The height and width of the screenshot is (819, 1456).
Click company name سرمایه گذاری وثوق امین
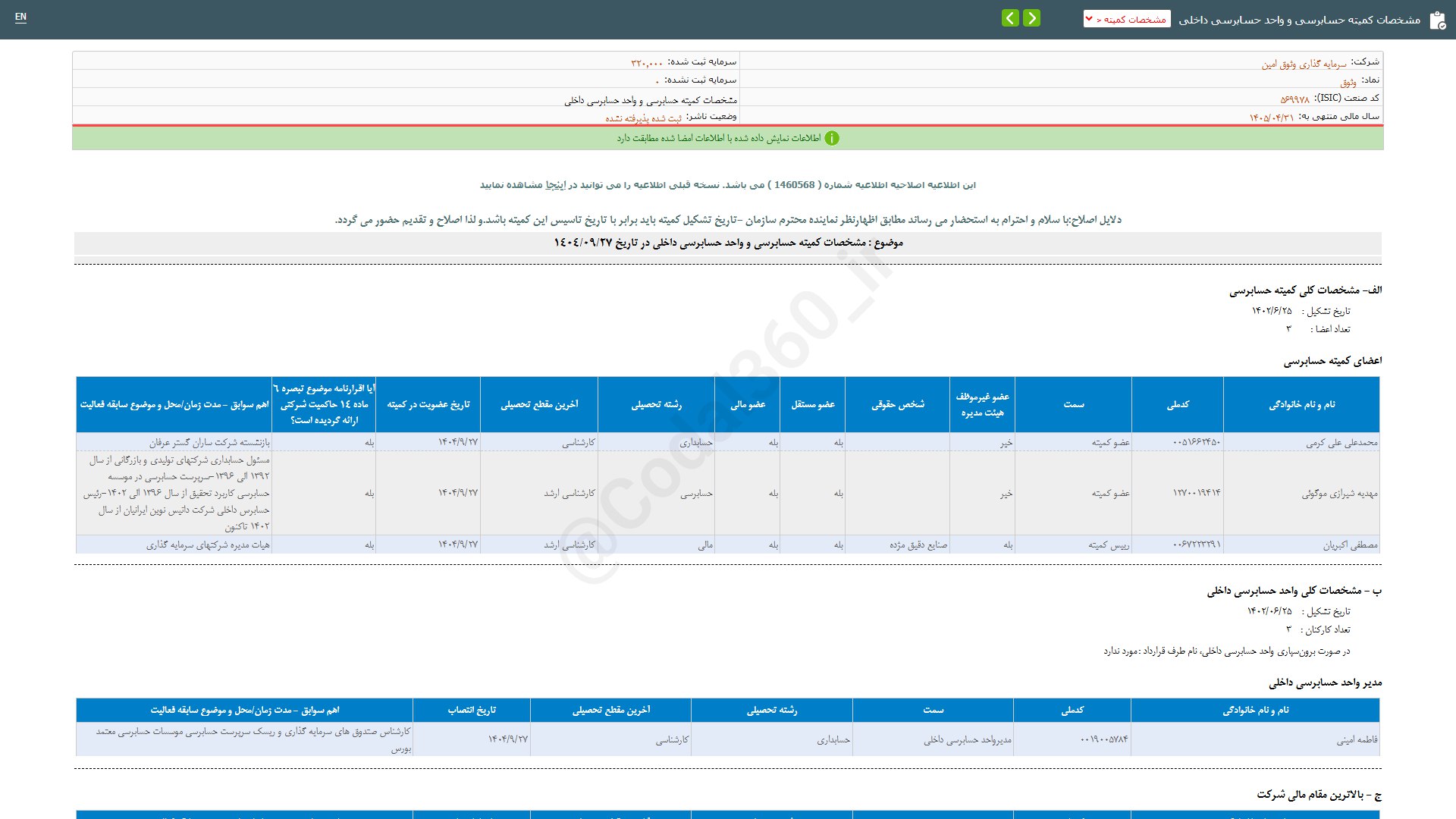1304,64
